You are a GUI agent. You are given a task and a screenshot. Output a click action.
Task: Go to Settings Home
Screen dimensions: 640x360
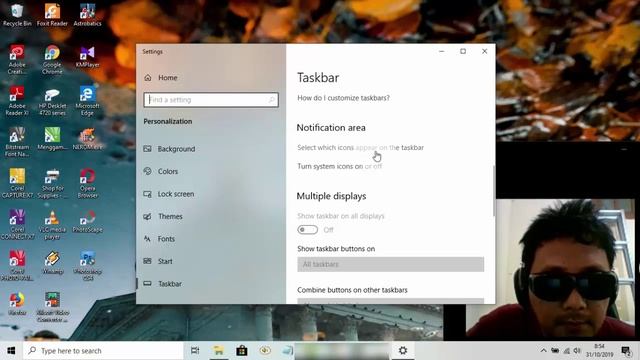pyautogui.click(x=168, y=78)
